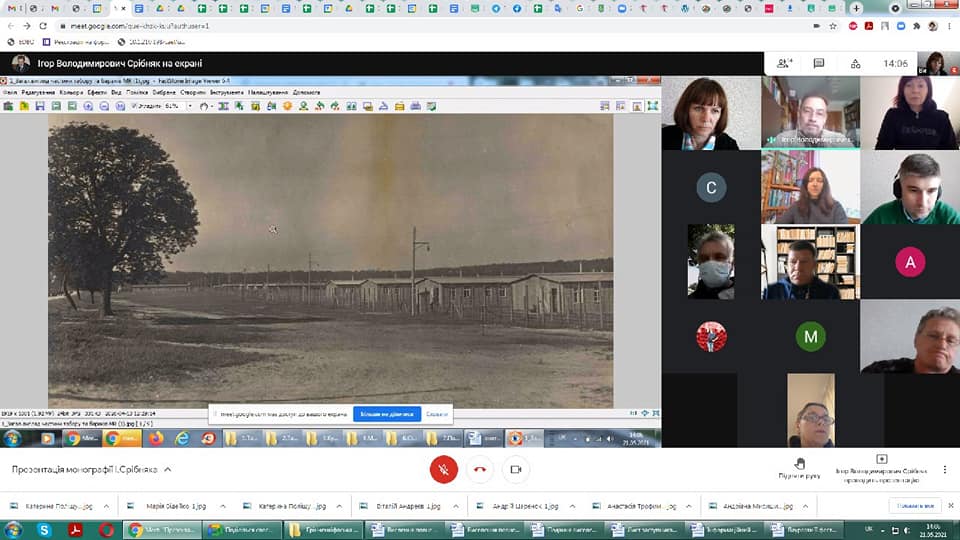Open a new Chrome tab

click(856, 8)
